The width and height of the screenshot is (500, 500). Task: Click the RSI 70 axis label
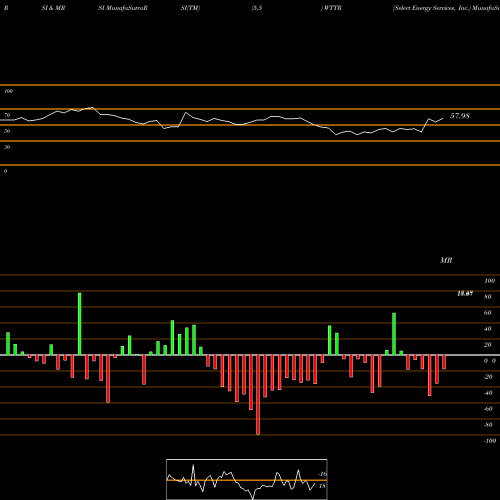click(x=7, y=115)
